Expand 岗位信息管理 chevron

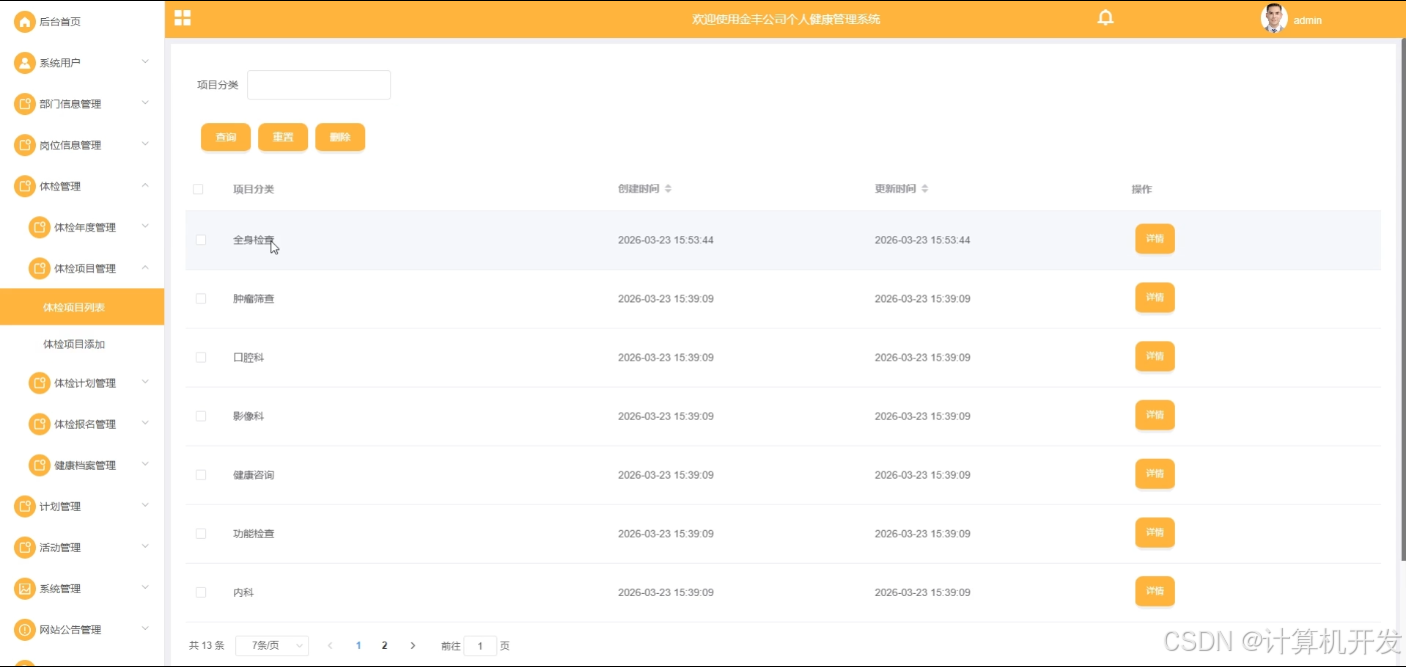tap(145, 144)
